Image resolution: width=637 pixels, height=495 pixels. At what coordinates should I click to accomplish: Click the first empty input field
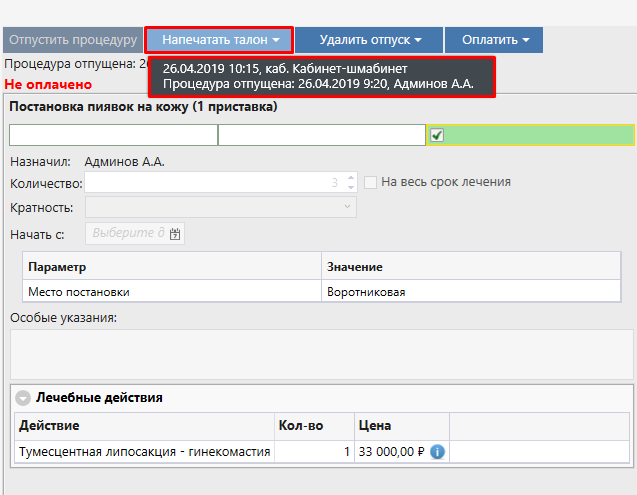[113, 136]
